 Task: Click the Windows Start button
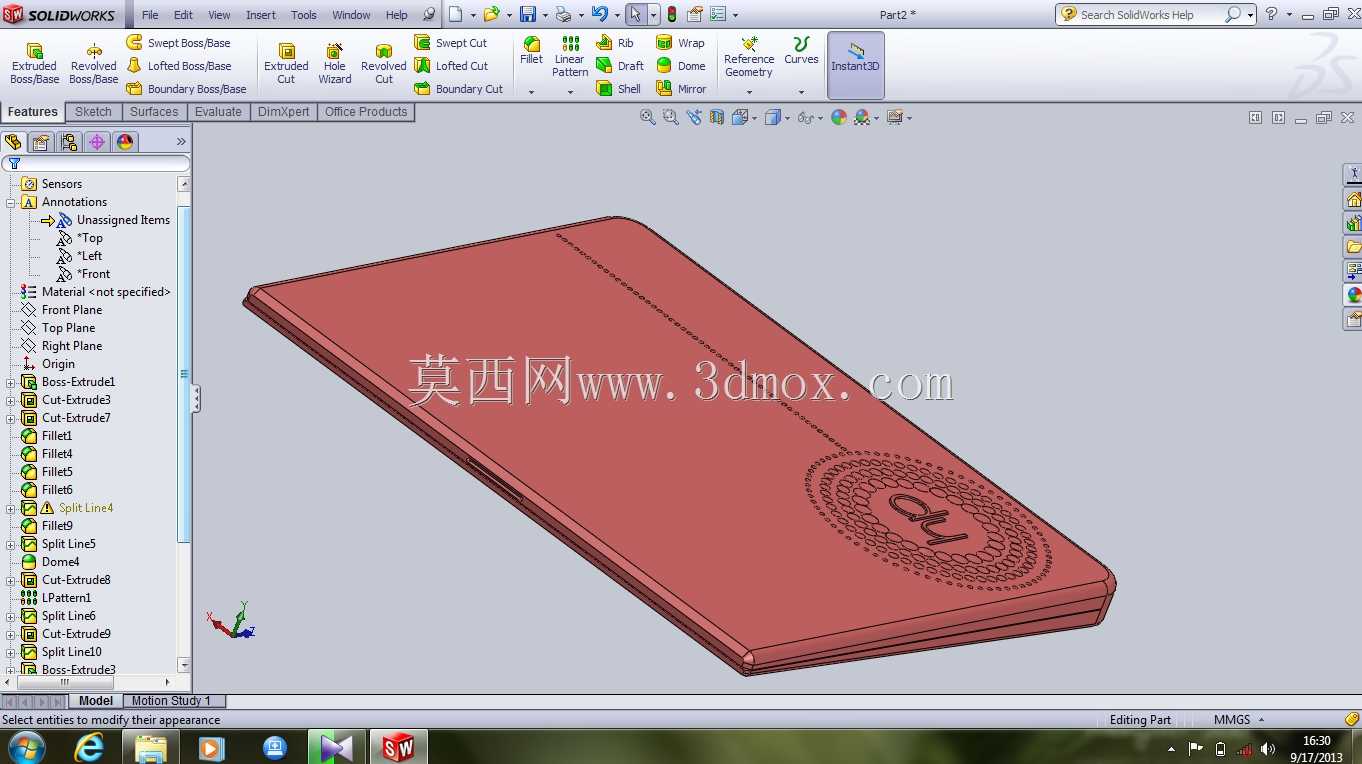coord(25,747)
